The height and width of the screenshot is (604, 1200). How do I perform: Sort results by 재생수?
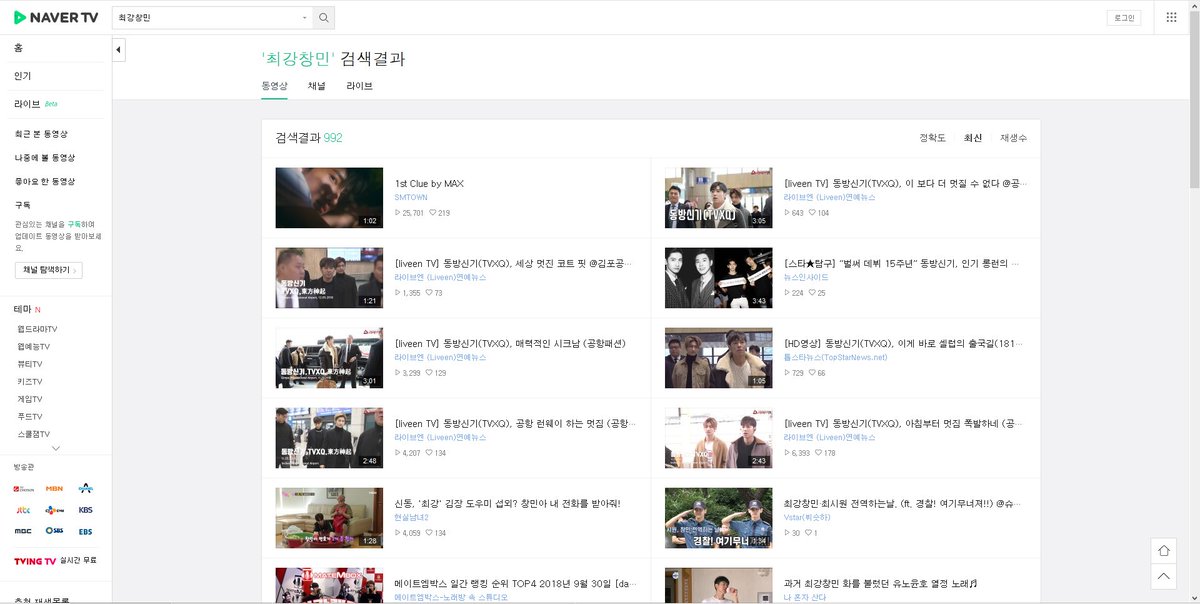tap(1014, 138)
